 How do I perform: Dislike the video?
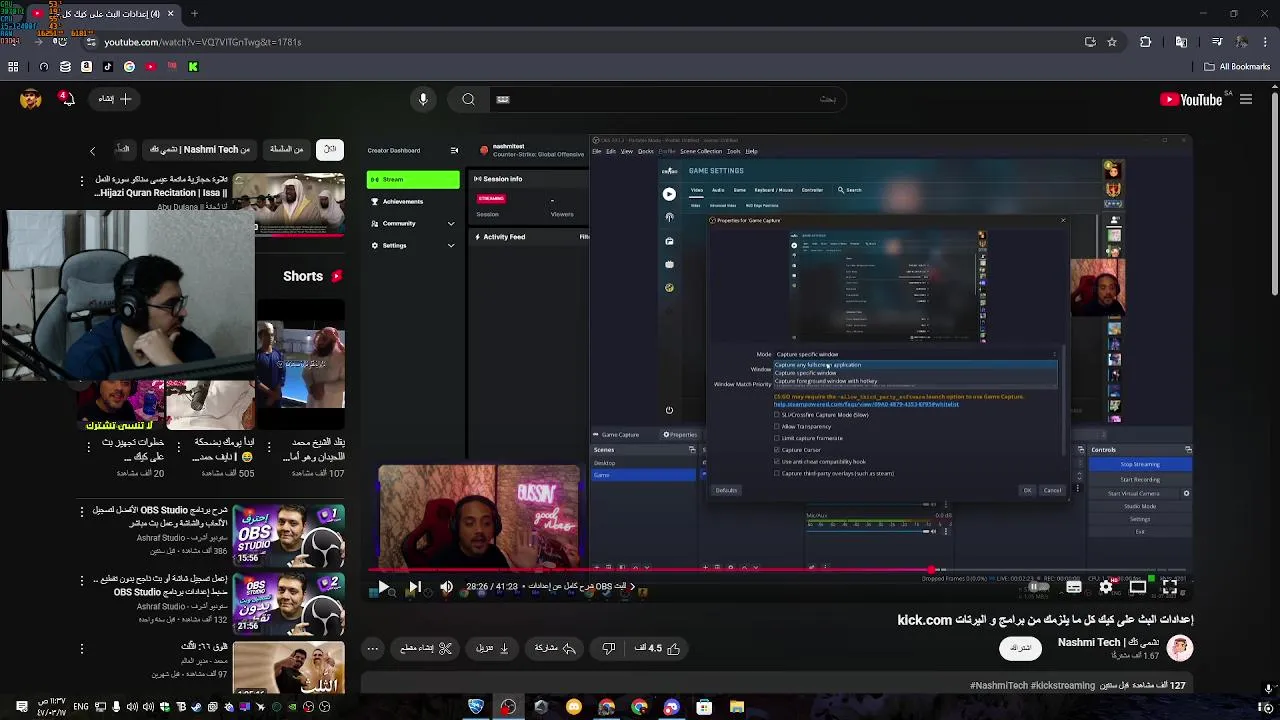click(608, 648)
